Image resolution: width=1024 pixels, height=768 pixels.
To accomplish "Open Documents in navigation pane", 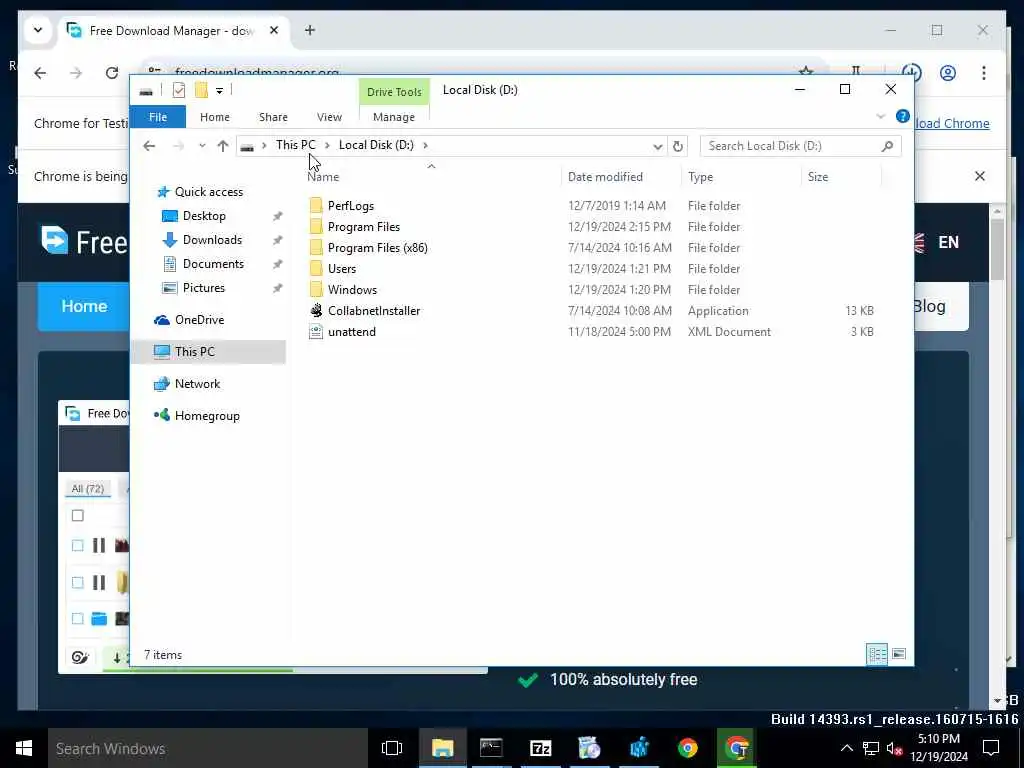I will pos(213,264).
